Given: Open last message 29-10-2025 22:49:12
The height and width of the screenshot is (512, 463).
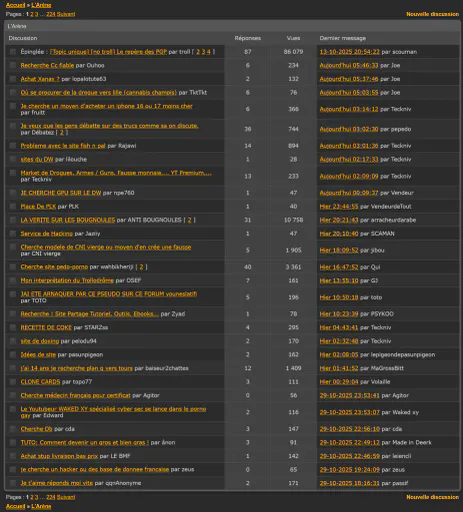Looking at the screenshot, I should coord(349,442).
